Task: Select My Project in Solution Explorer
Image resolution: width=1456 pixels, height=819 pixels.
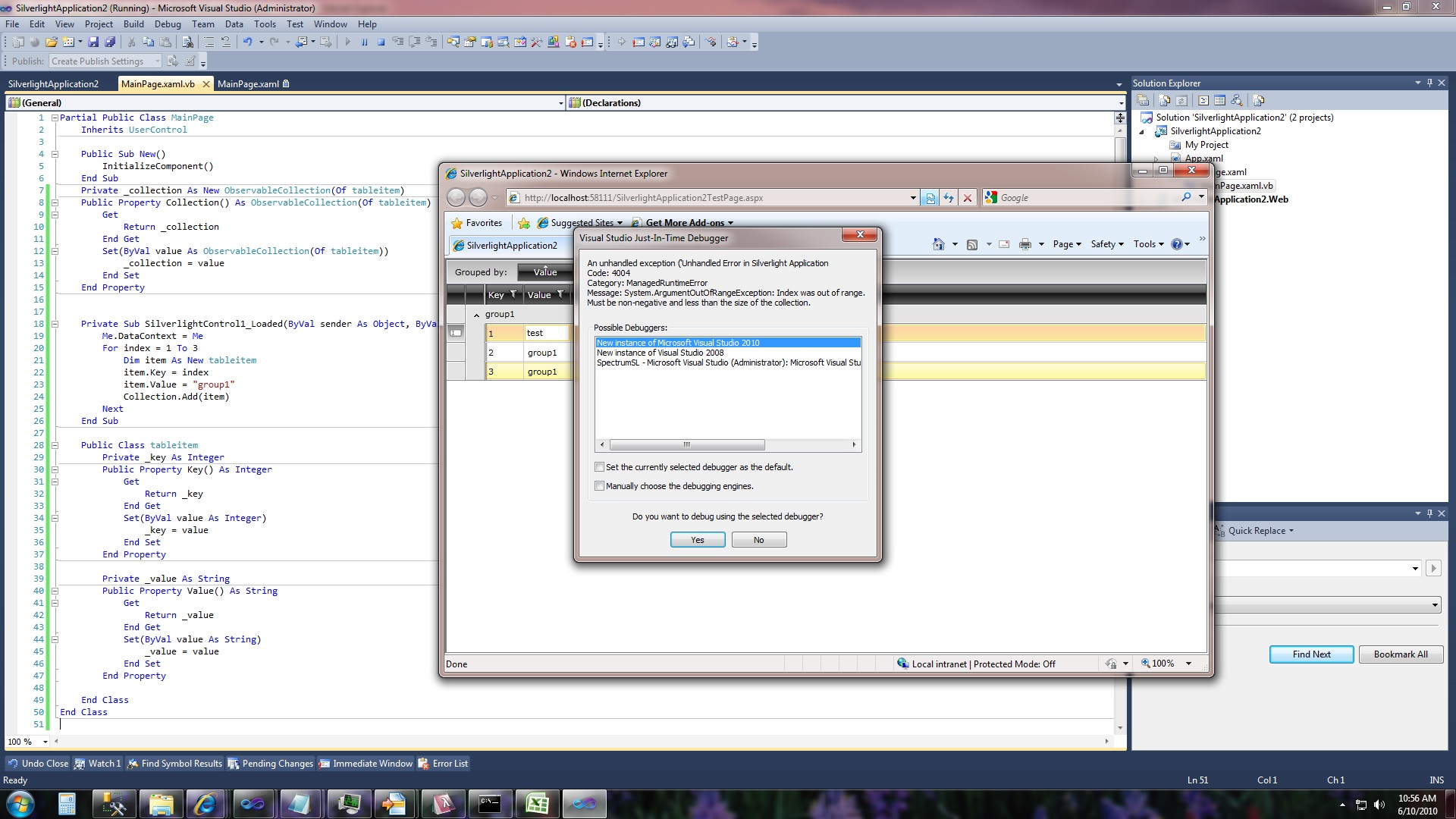Action: point(1207,145)
